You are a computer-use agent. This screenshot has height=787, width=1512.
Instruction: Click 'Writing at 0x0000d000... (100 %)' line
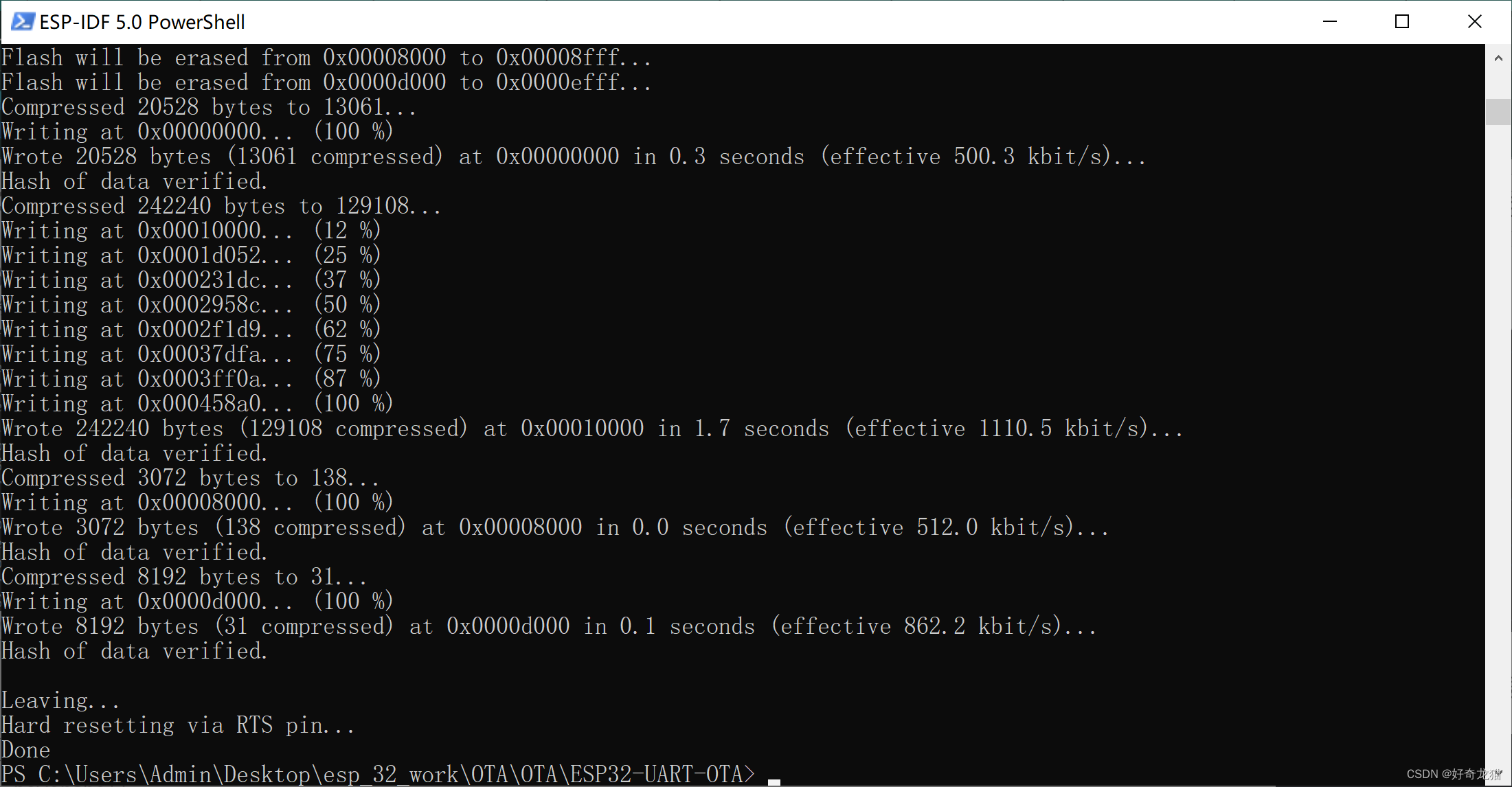point(197,602)
